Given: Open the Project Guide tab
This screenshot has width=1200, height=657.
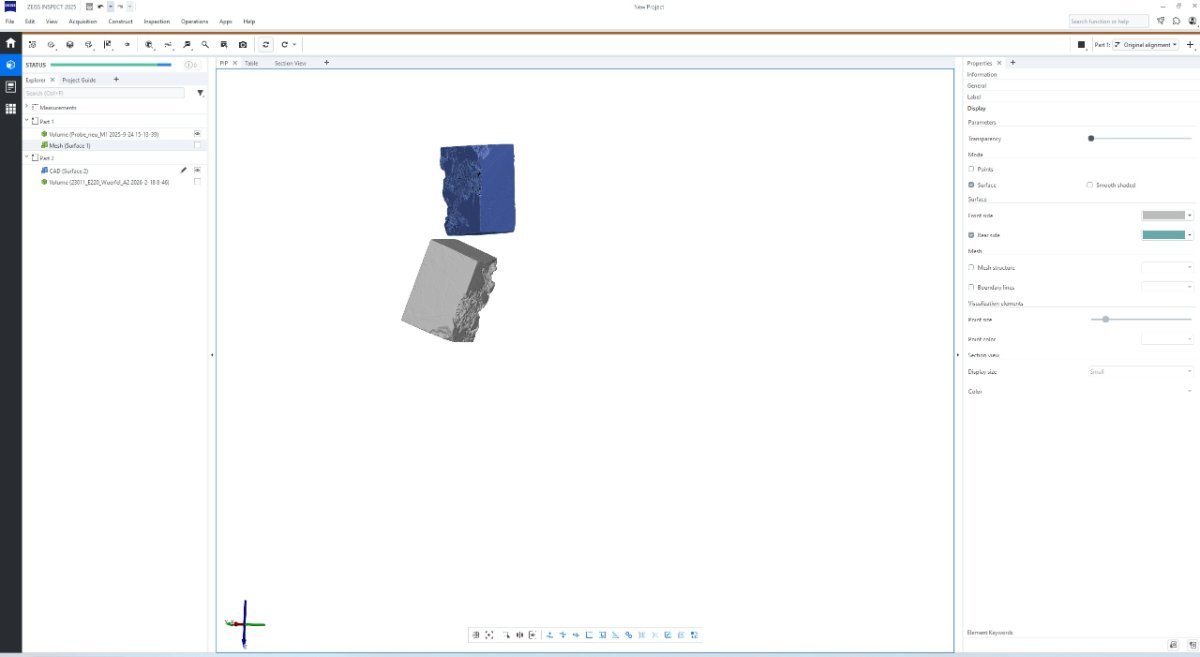Looking at the screenshot, I should point(79,80).
